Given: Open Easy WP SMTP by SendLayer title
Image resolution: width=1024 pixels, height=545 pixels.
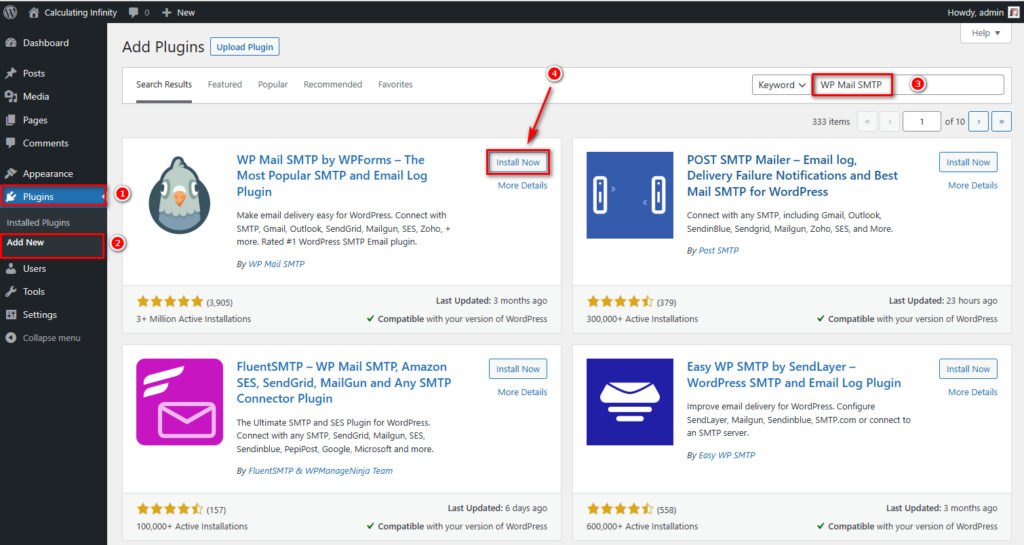Looking at the screenshot, I should pyautogui.click(x=793, y=375).
